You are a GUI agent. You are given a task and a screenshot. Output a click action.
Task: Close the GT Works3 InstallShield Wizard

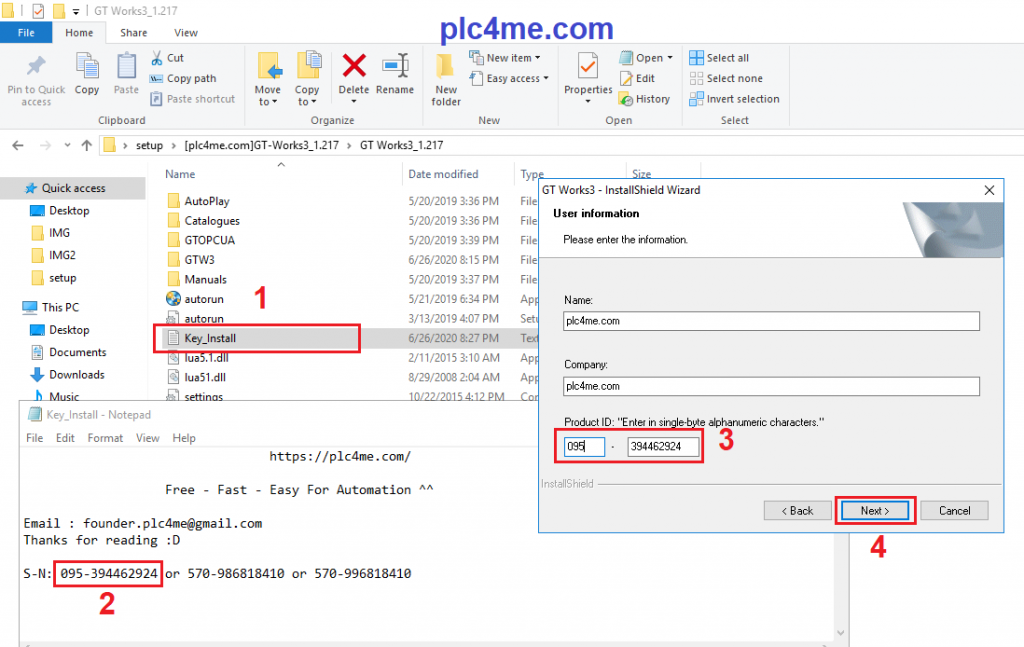click(x=989, y=190)
